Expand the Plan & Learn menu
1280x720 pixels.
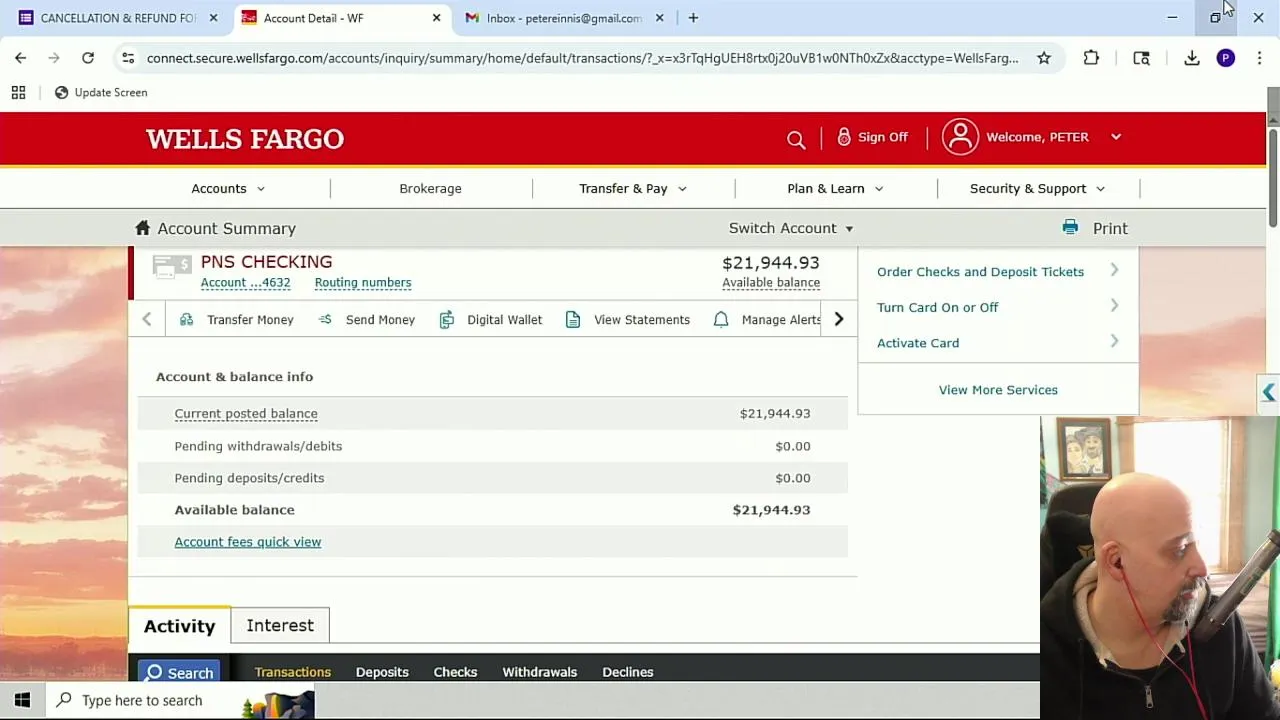click(x=835, y=188)
